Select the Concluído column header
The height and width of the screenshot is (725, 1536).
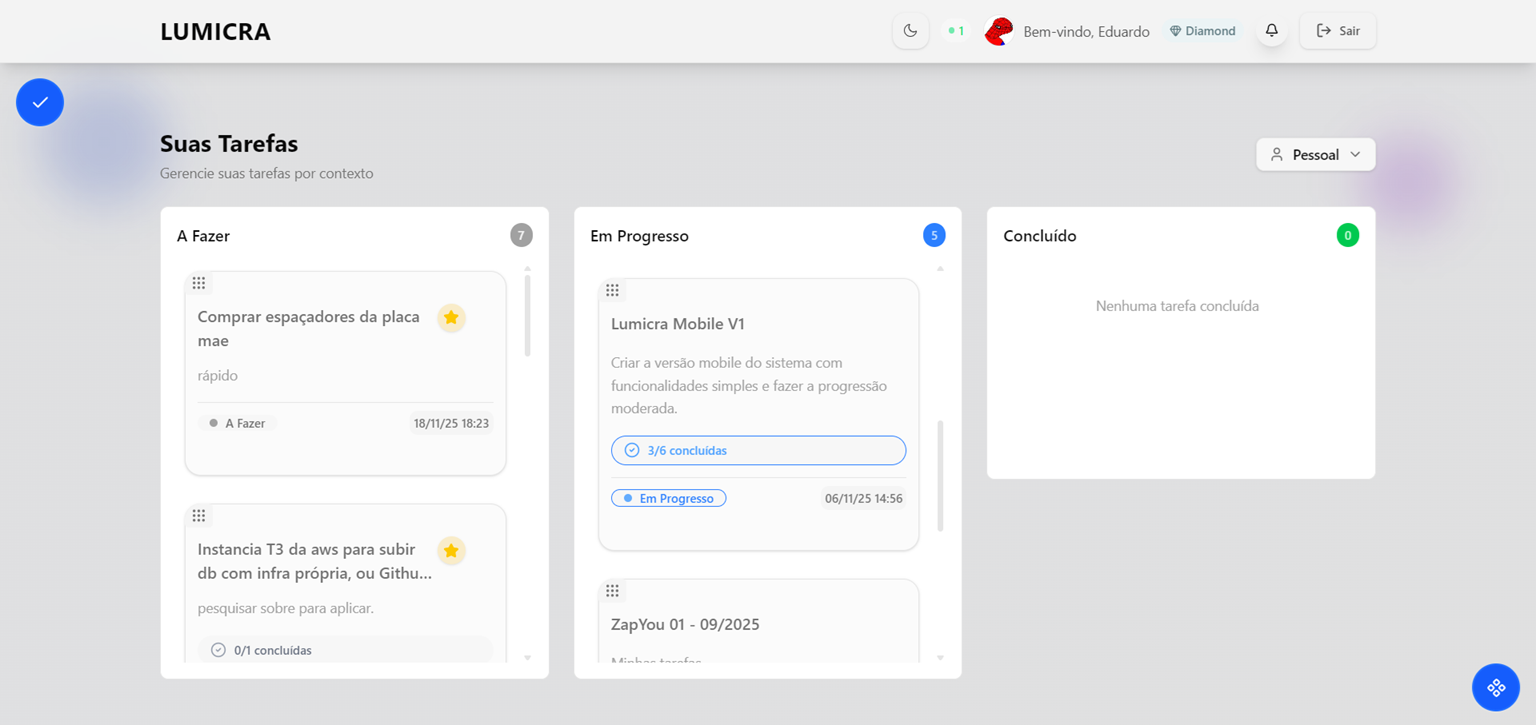tap(1040, 236)
